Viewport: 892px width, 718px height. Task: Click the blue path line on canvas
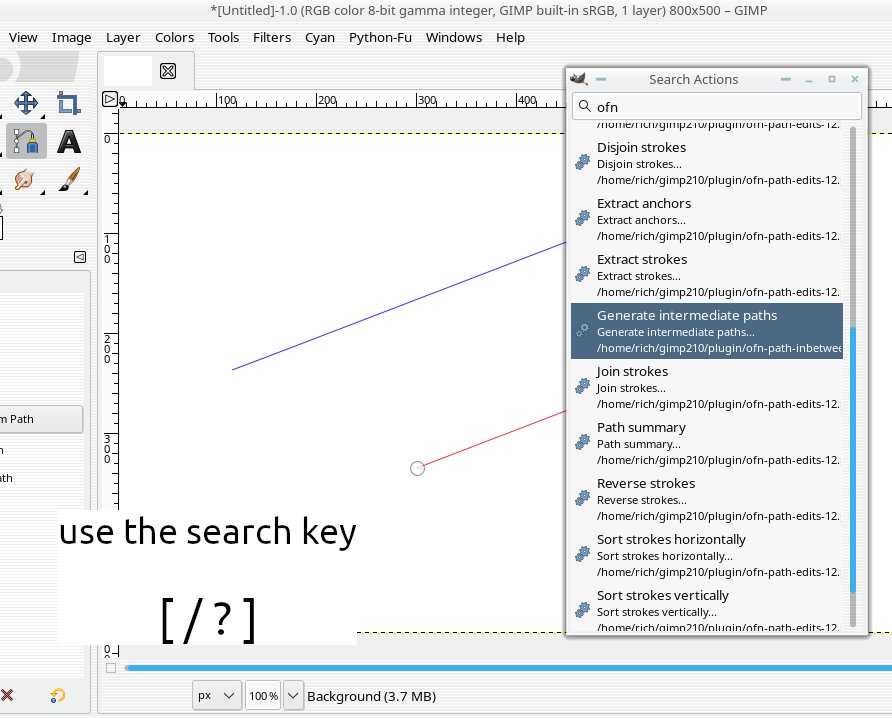pos(398,306)
